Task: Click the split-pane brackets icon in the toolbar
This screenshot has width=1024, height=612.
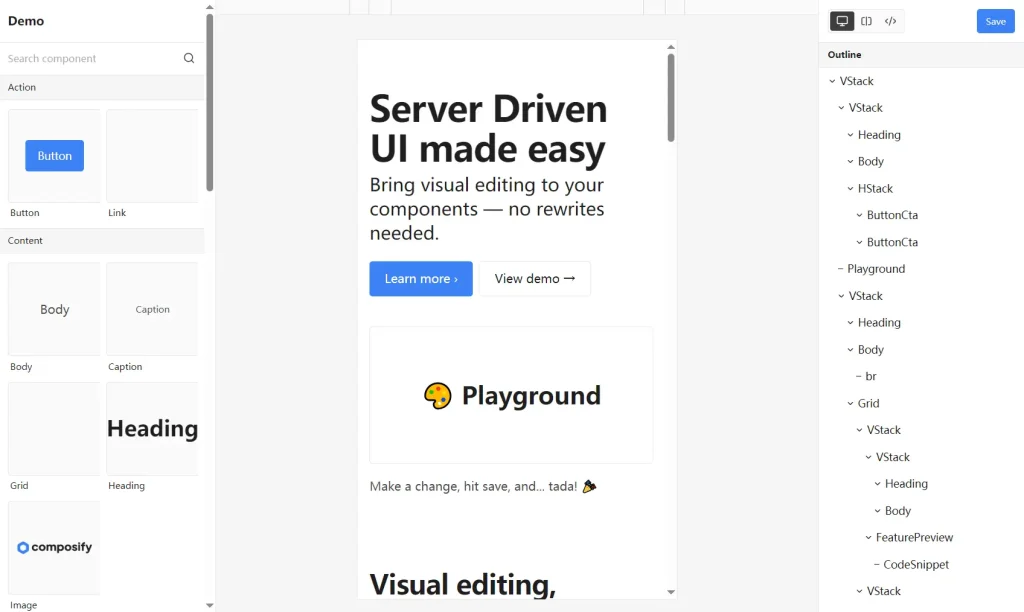Action: (x=866, y=20)
